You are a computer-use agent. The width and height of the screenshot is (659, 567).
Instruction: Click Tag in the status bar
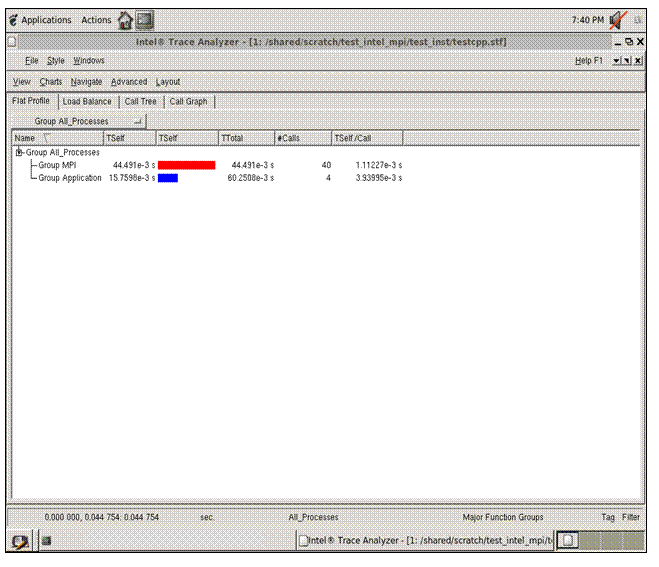pos(608,517)
